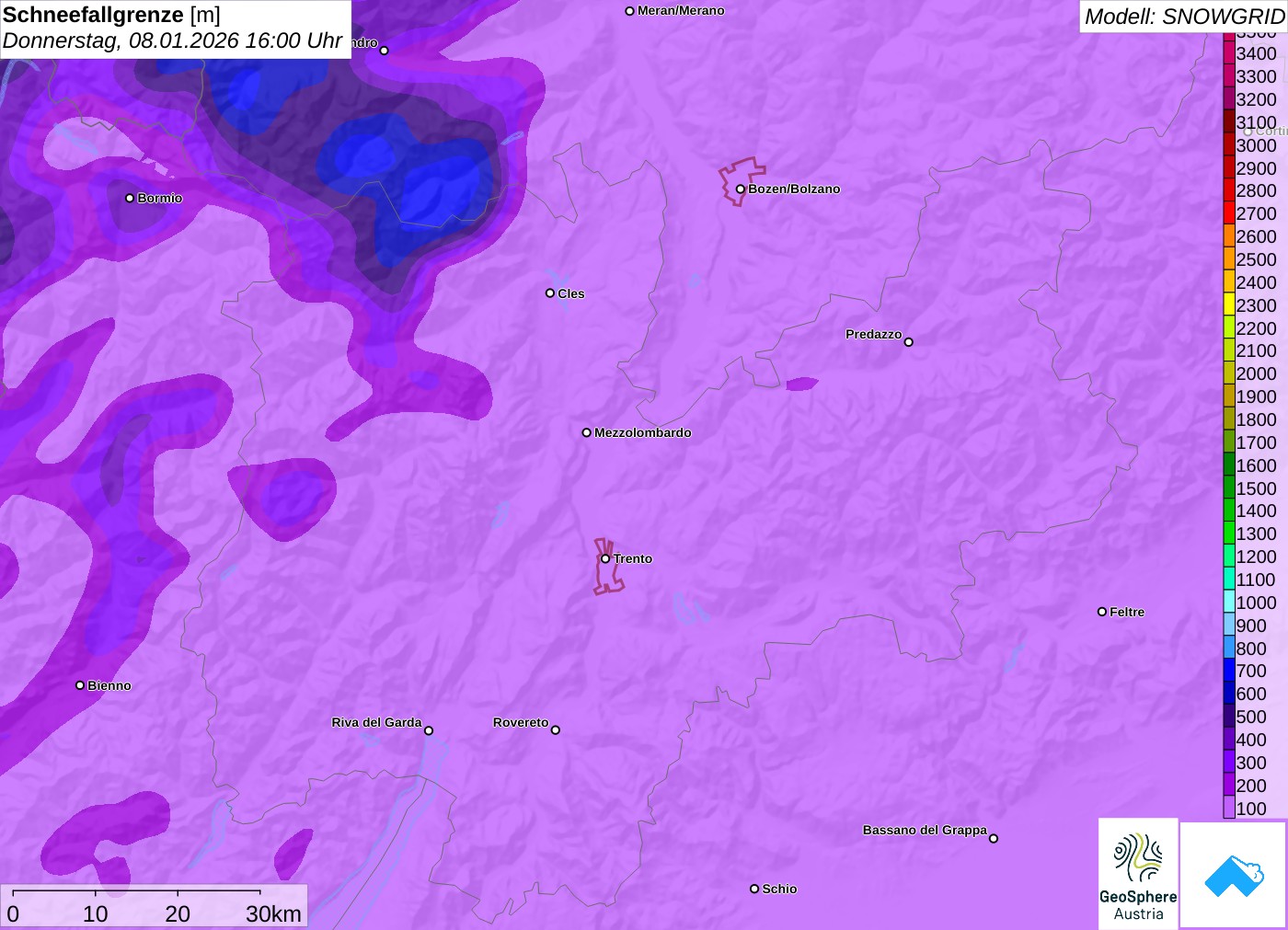The height and width of the screenshot is (930, 1288).
Task: Click the Rovereto city marker
Action: [x=556, y=730]
